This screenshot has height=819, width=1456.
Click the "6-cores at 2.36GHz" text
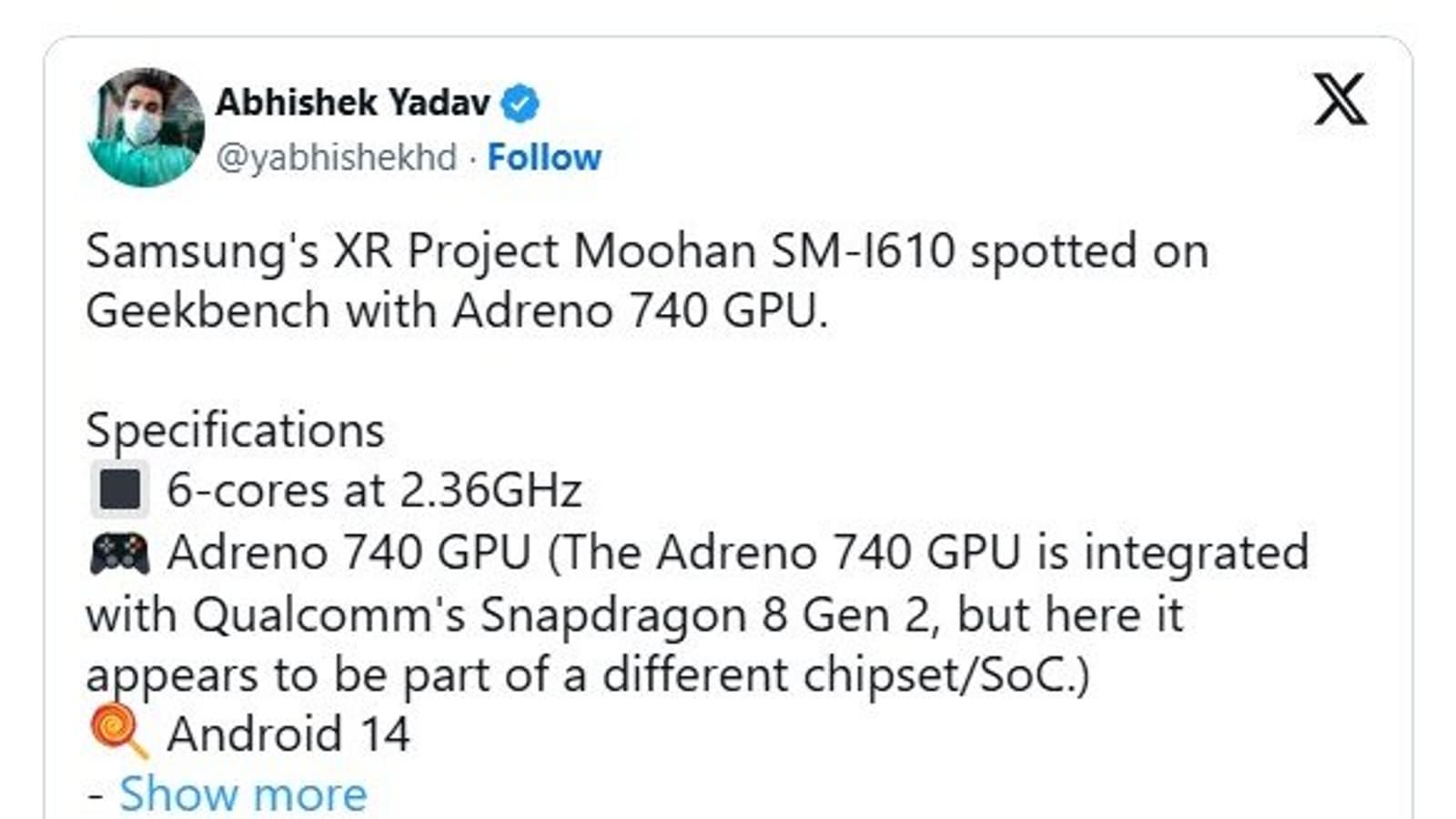pos(374,490)
